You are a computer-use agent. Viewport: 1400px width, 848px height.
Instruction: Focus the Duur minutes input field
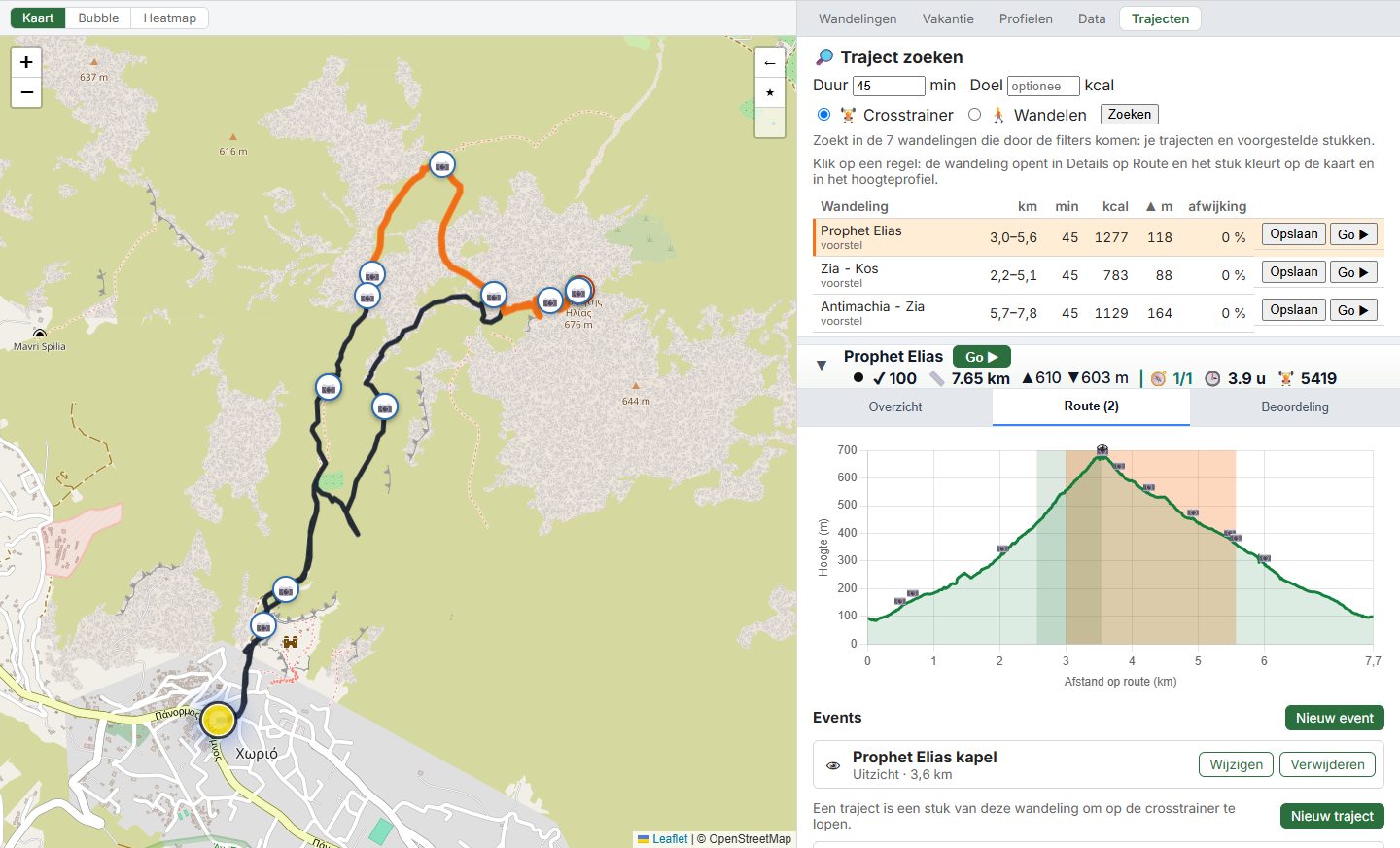click(890, 86)
